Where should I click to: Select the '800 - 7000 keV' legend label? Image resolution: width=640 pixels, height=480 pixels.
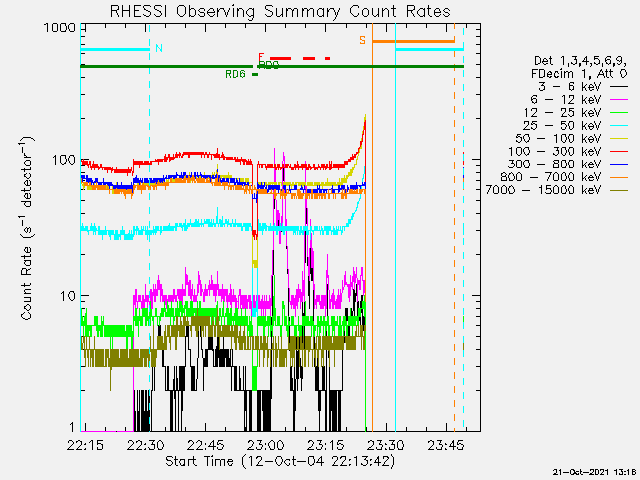(551, 177)
